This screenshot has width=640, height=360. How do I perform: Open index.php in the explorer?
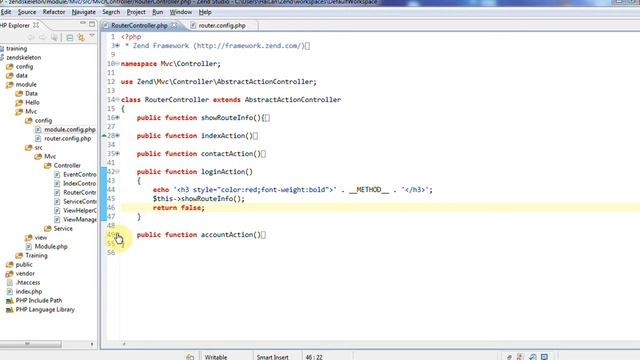[x=29, y=291]
